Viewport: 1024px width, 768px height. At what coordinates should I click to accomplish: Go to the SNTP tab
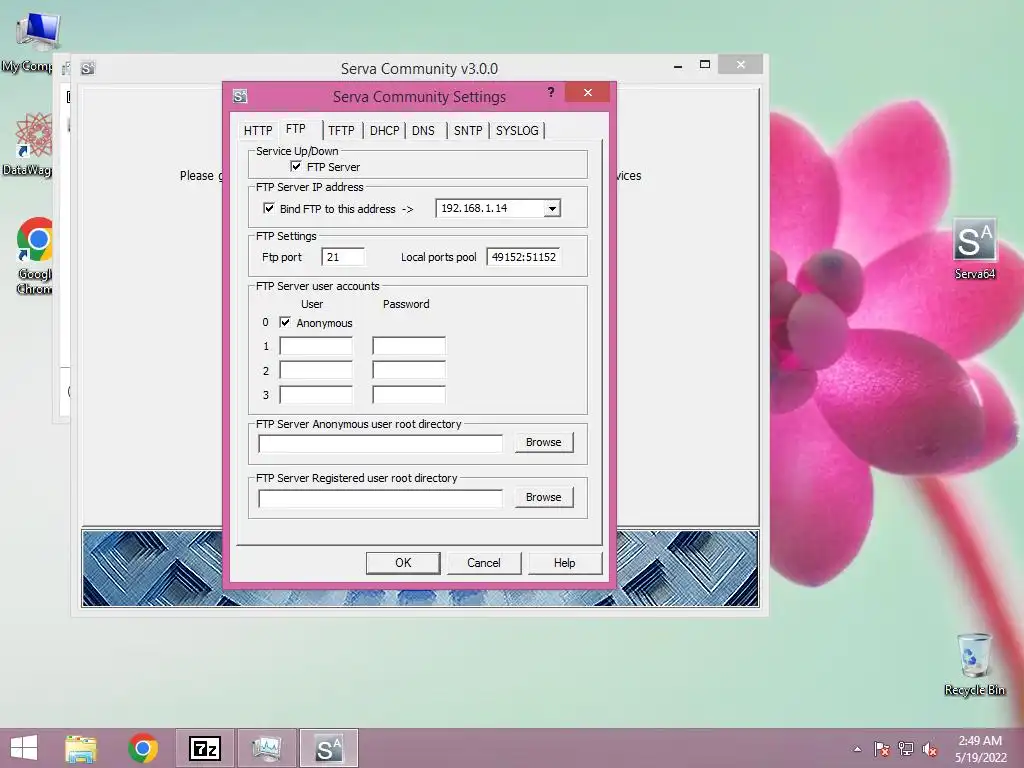click(468, 131)
